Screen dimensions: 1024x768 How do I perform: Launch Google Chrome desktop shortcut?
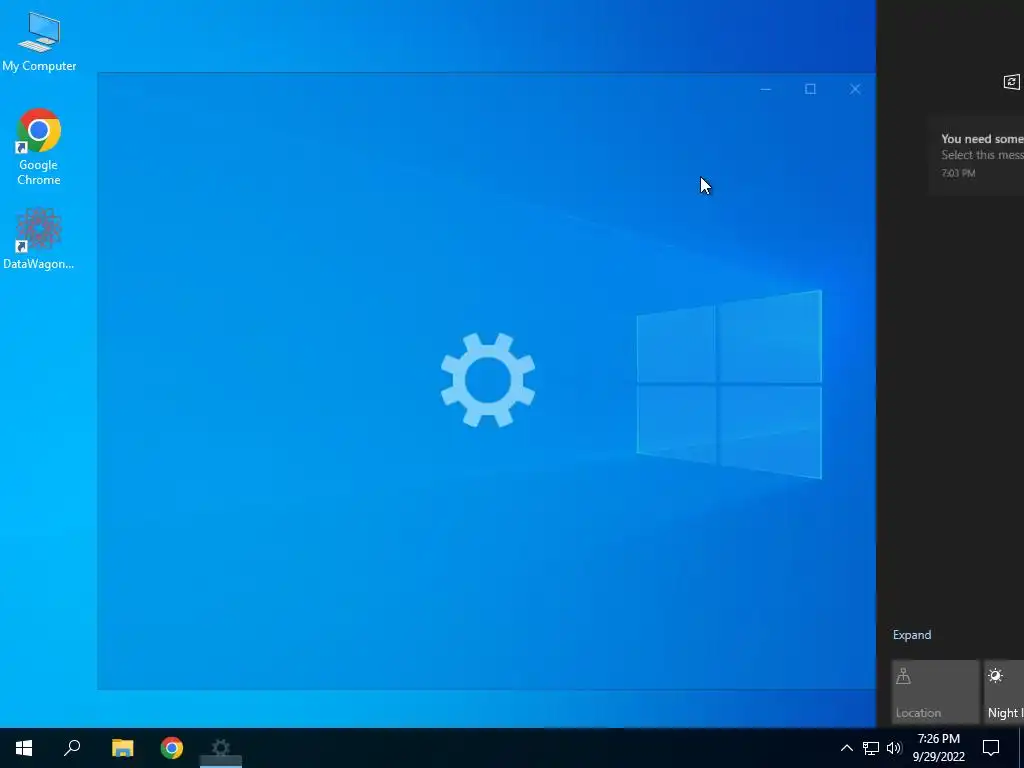pyautogui.click(x=39, y=147)
